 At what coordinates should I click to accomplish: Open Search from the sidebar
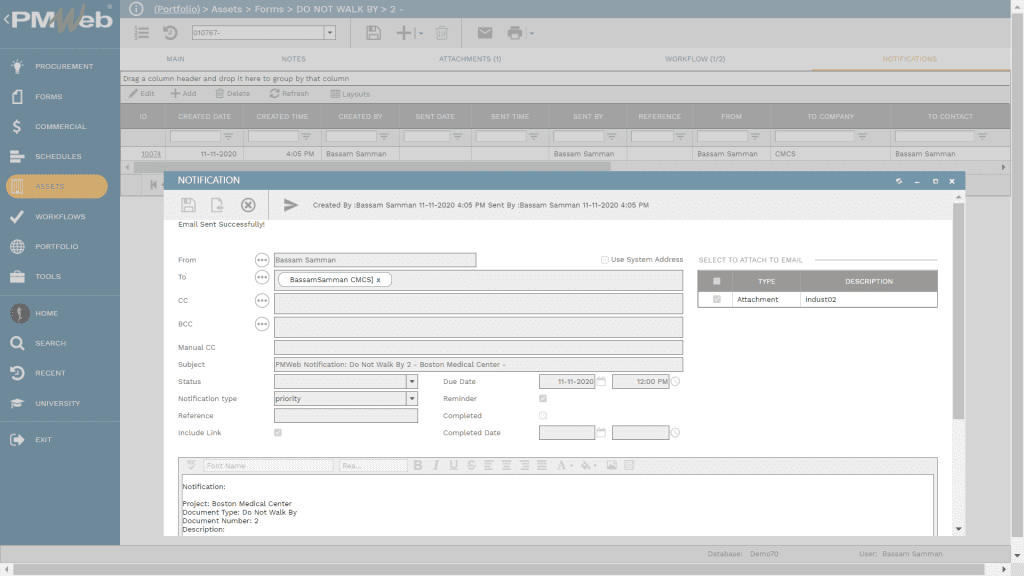pos(39,343)
